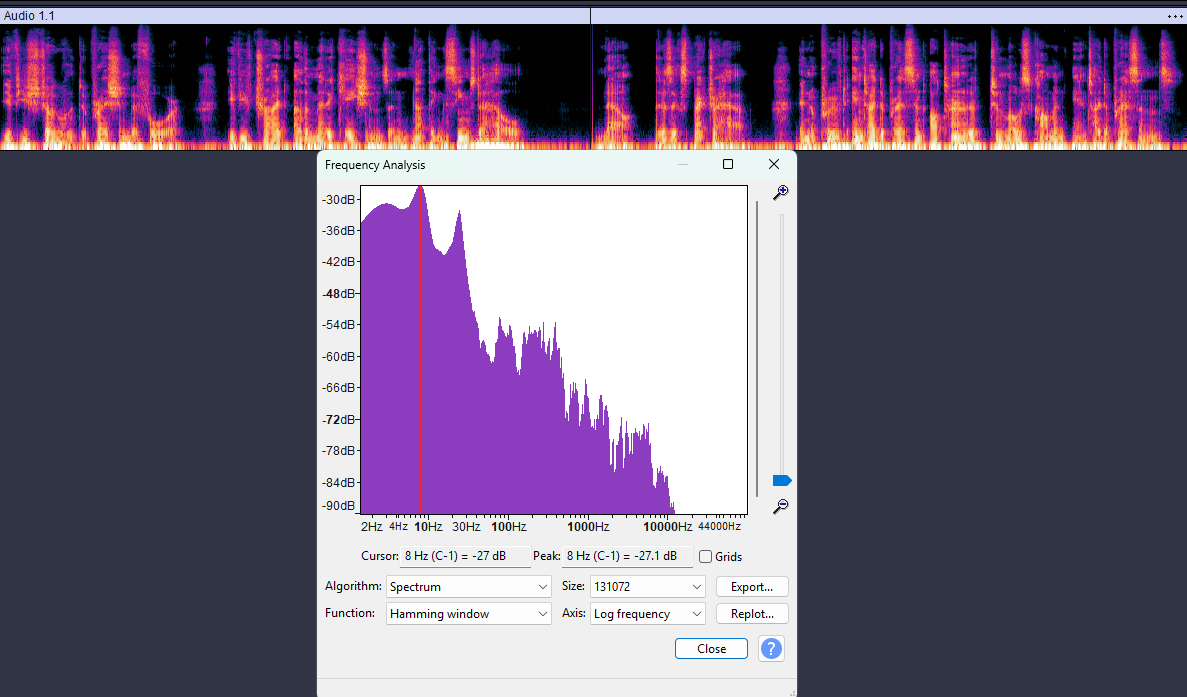Screen dimensions: 1187x697
Task: Click the Replot... button
Action: click(752, 614)
